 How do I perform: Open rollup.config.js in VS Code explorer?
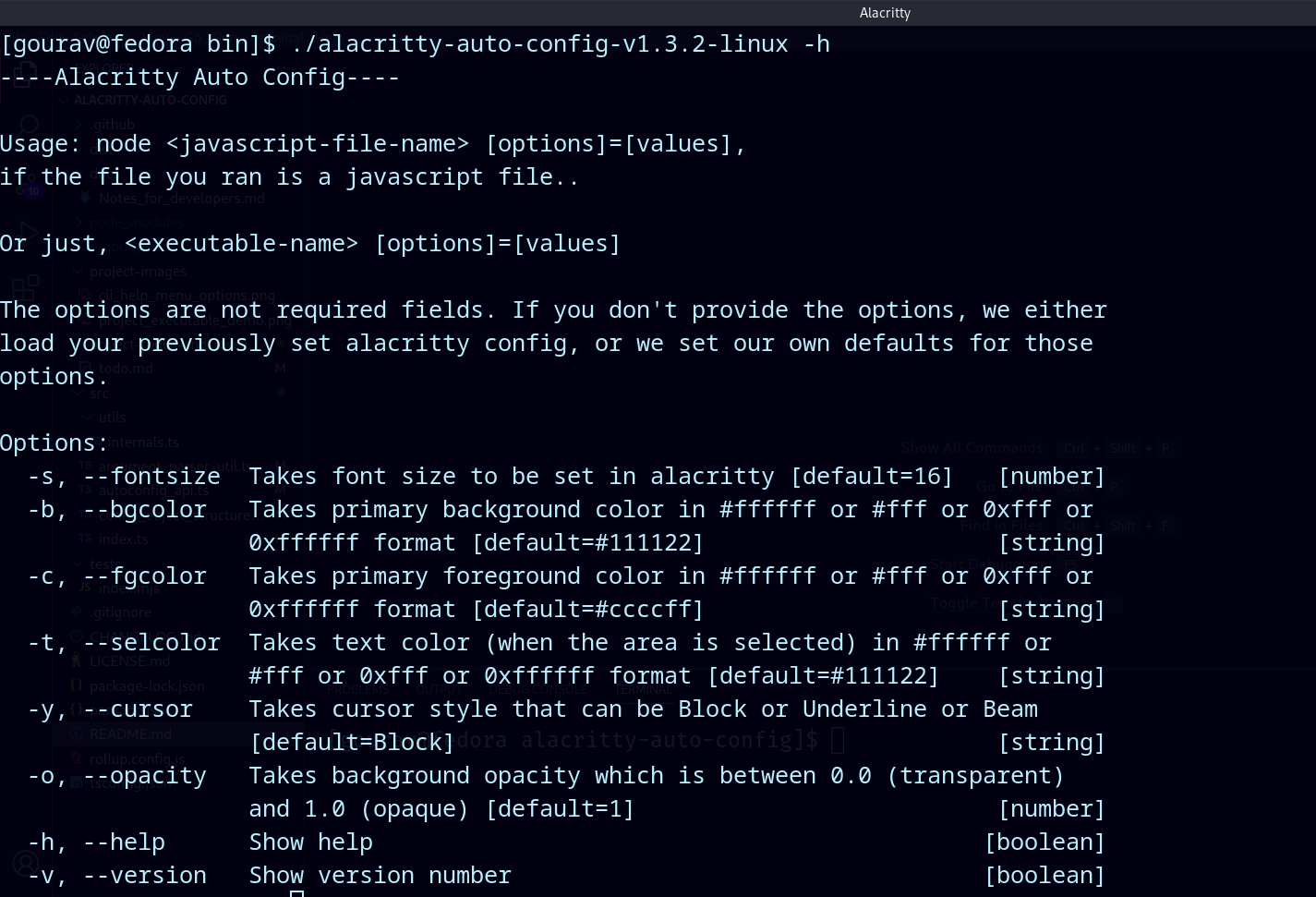[x=129, y=759]
